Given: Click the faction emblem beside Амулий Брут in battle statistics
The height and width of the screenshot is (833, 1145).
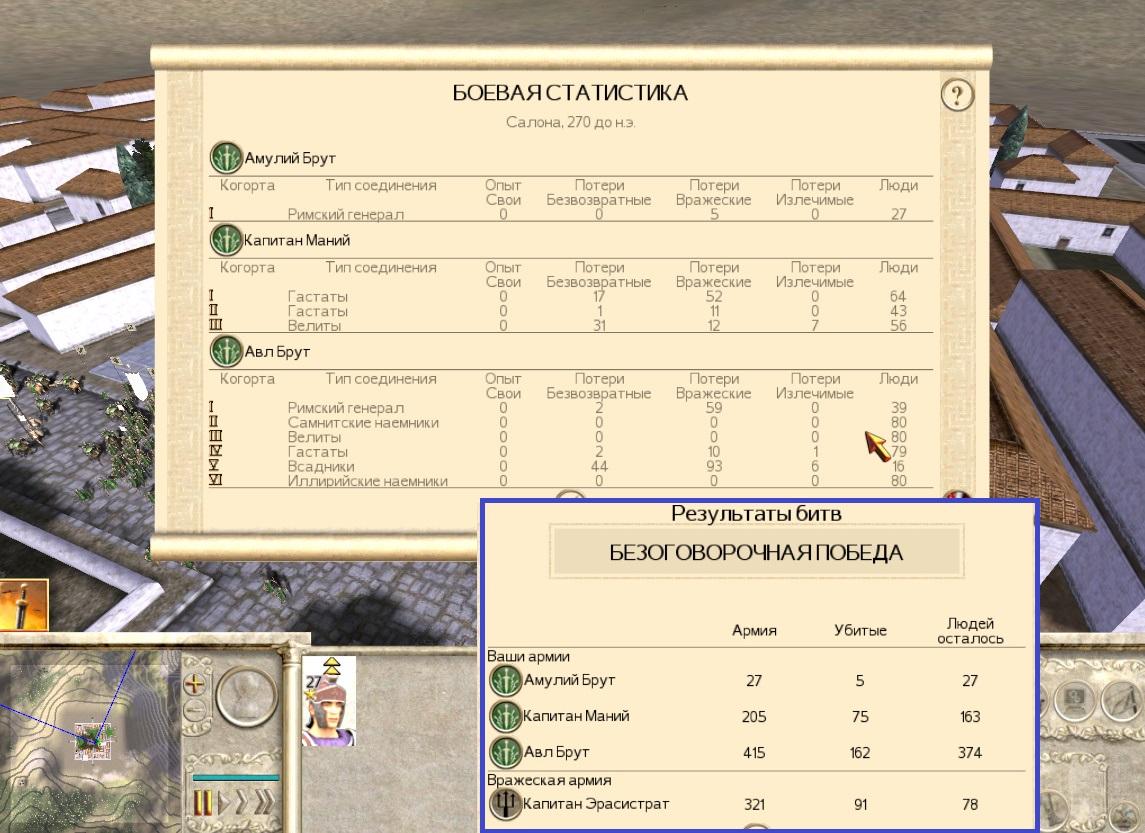Looking at the screenshot, I should 226,158.
